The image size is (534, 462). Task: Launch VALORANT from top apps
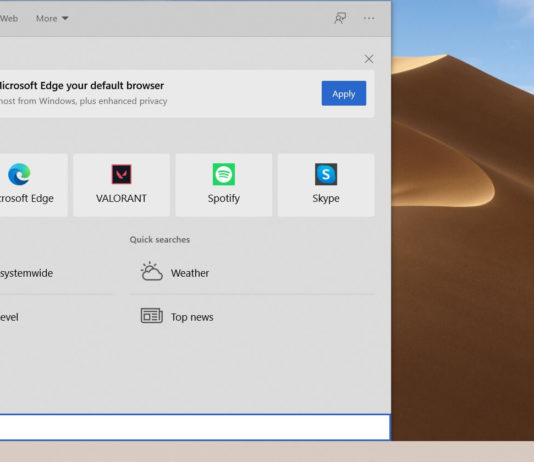coord(122,185)
